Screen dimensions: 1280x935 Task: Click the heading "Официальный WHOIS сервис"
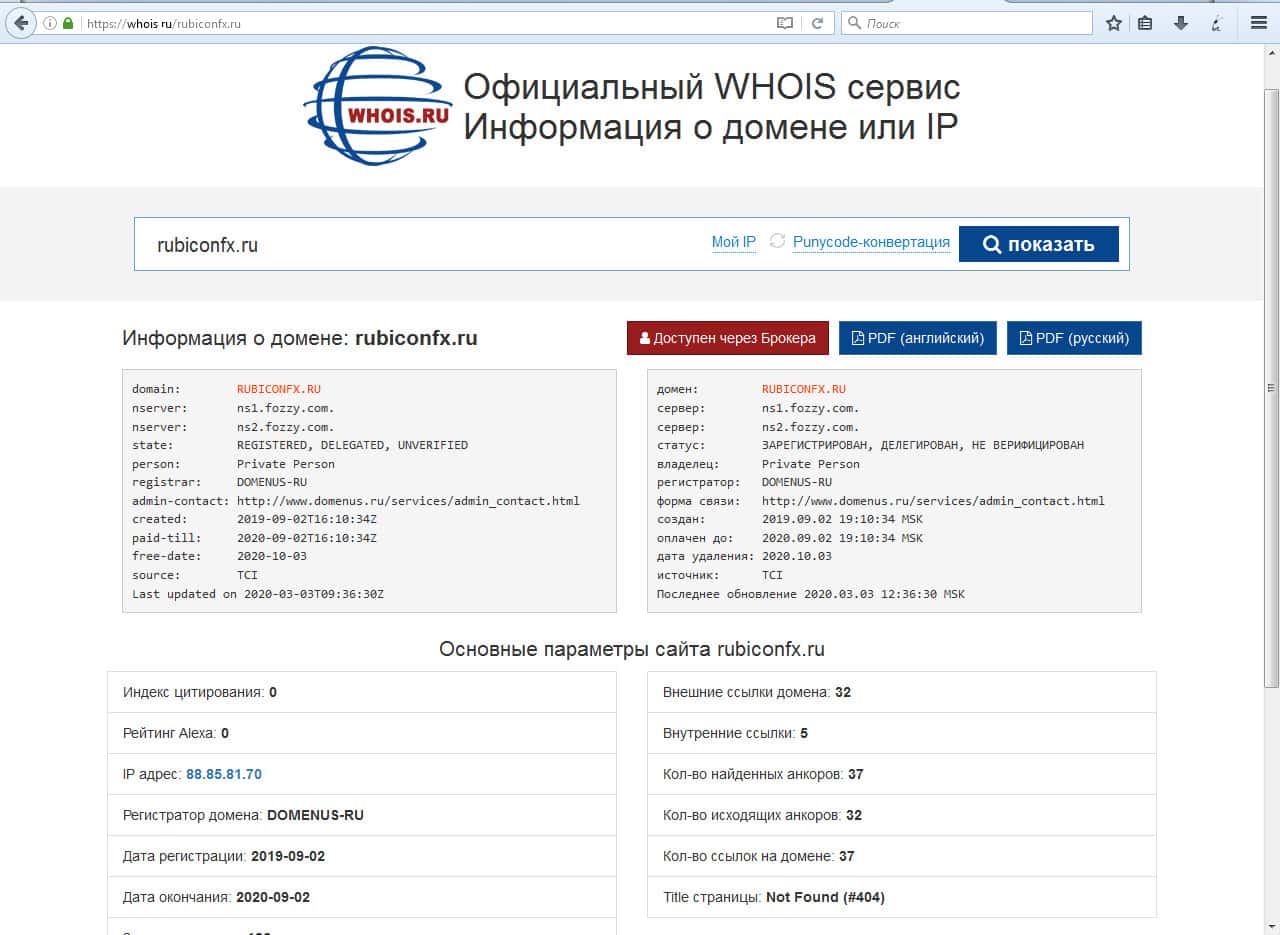pyautogui.click(x=712, y=87)
